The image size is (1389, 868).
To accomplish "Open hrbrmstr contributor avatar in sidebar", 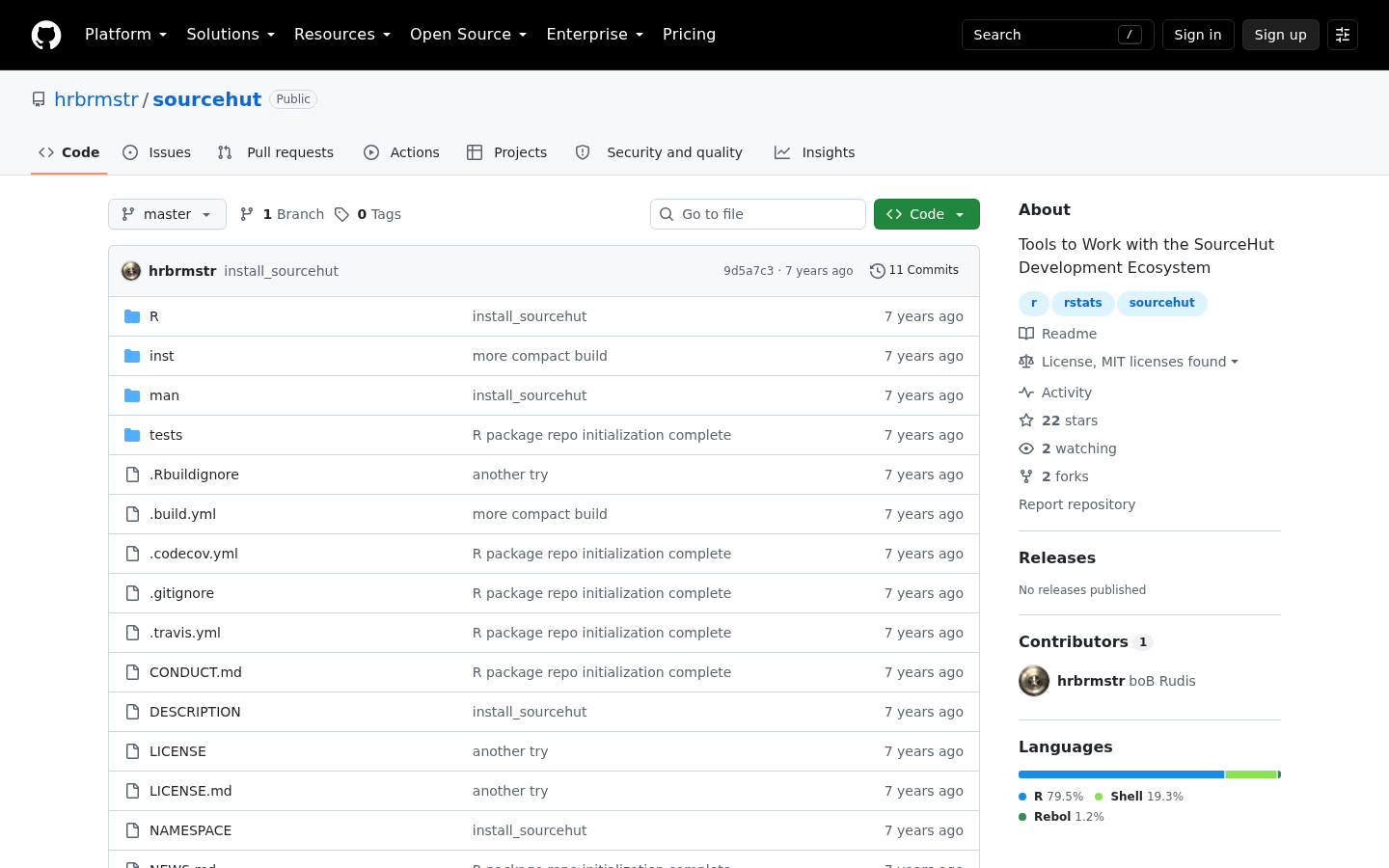I will pyautogui.click(x=1034, y=681).
